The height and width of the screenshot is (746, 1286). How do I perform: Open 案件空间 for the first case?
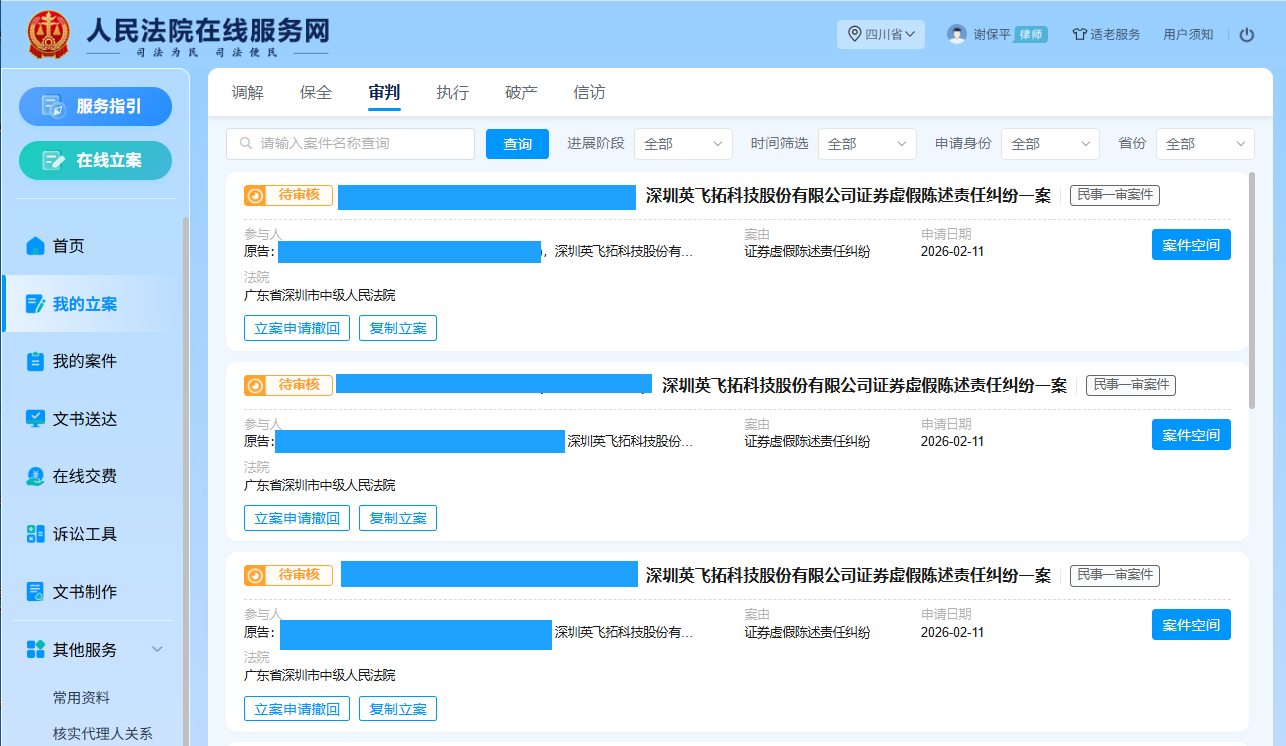[x=1190, y=245]
